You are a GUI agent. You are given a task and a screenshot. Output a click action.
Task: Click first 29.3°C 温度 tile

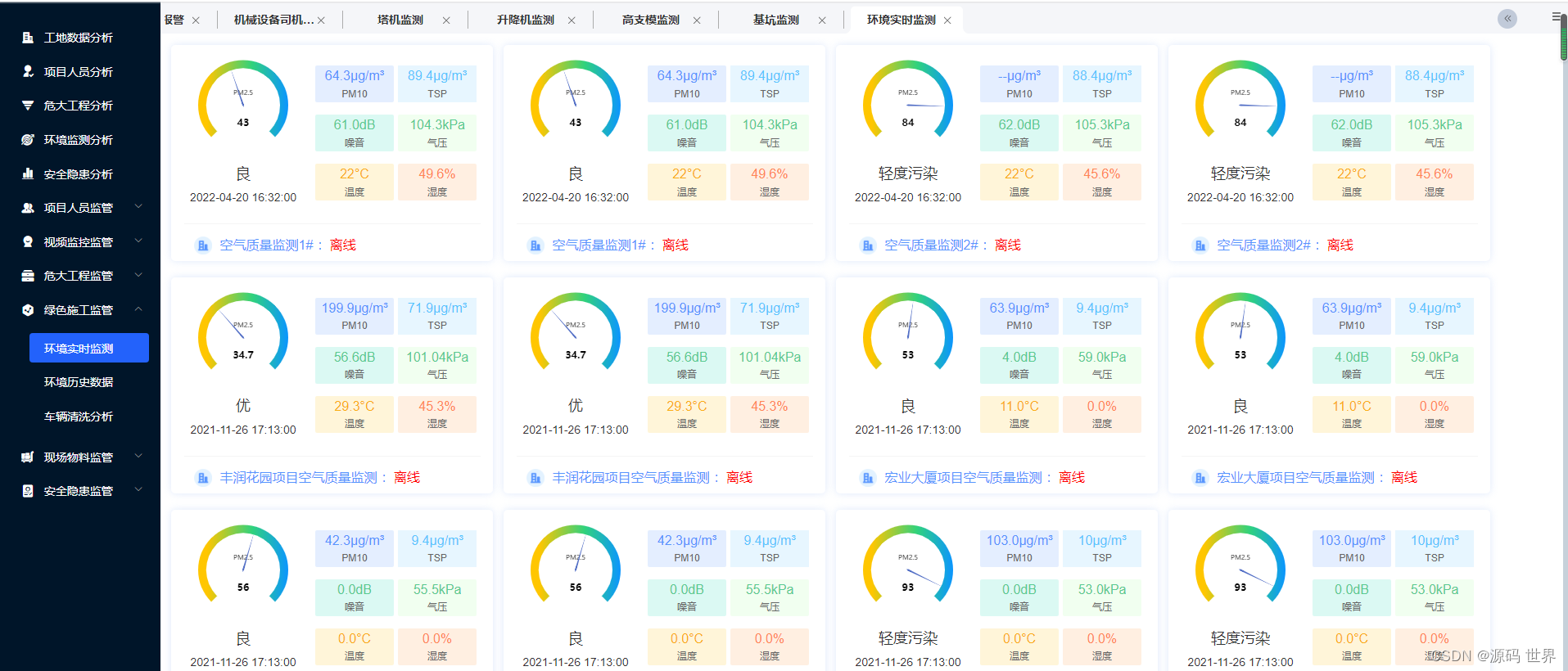[x=355, y=414]
